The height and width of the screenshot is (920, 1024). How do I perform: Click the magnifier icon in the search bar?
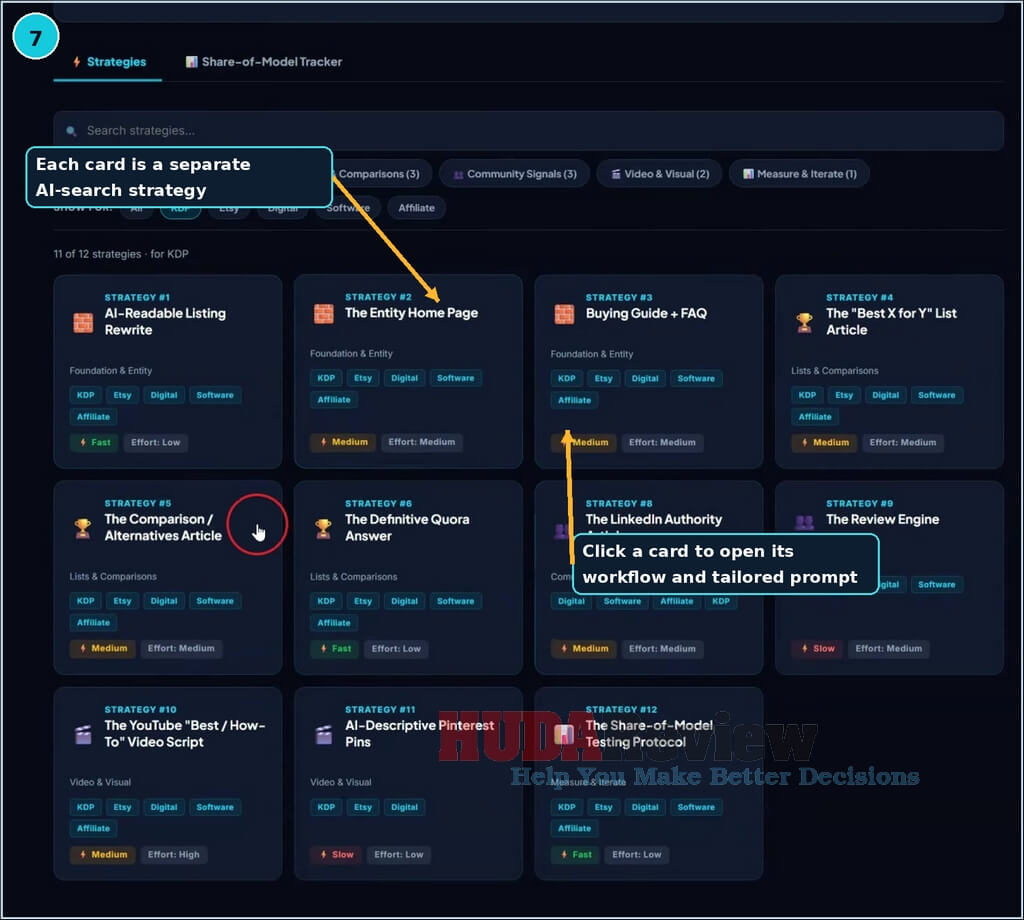(71, 131)
